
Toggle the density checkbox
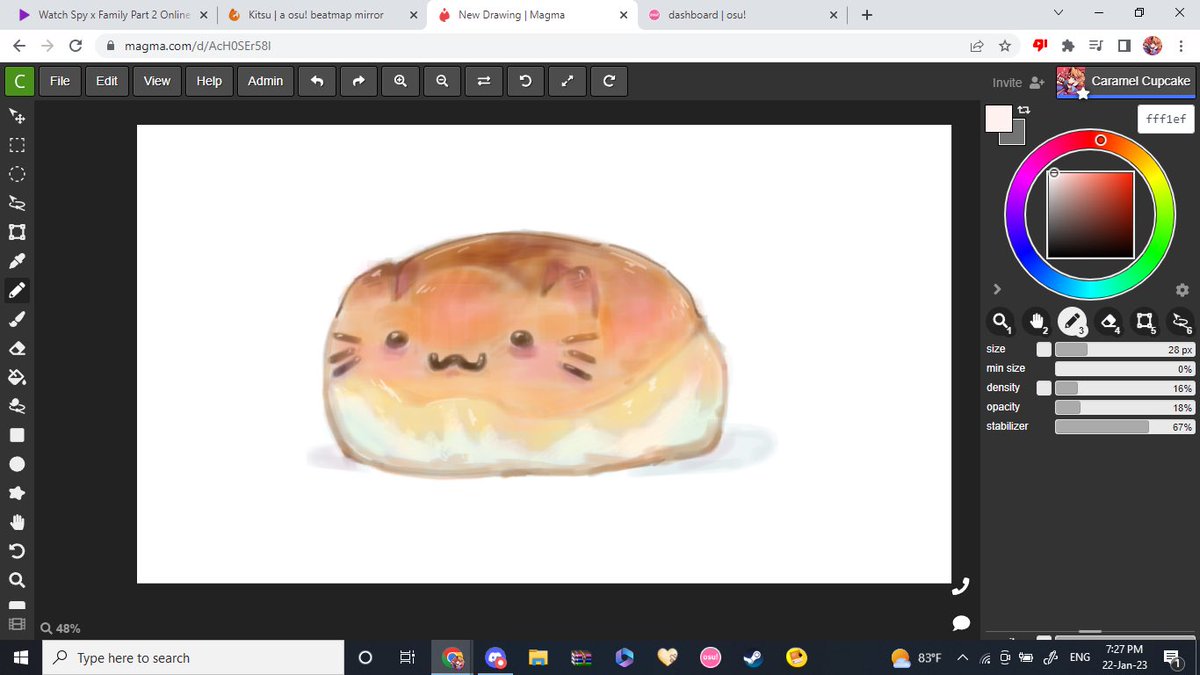coord(1042,387)
